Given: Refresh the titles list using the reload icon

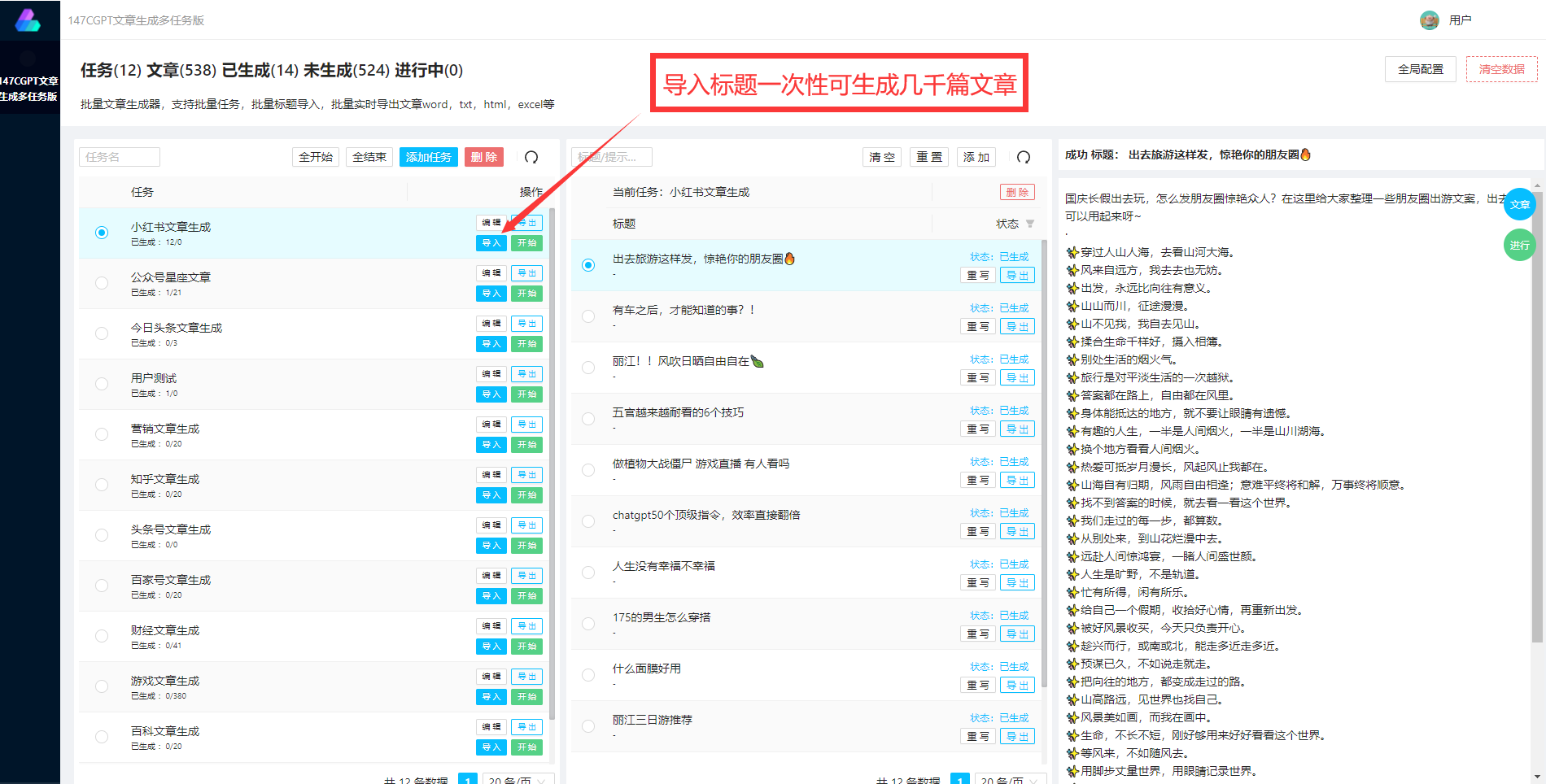Looking at the screenshot, I should (1024, 156).
